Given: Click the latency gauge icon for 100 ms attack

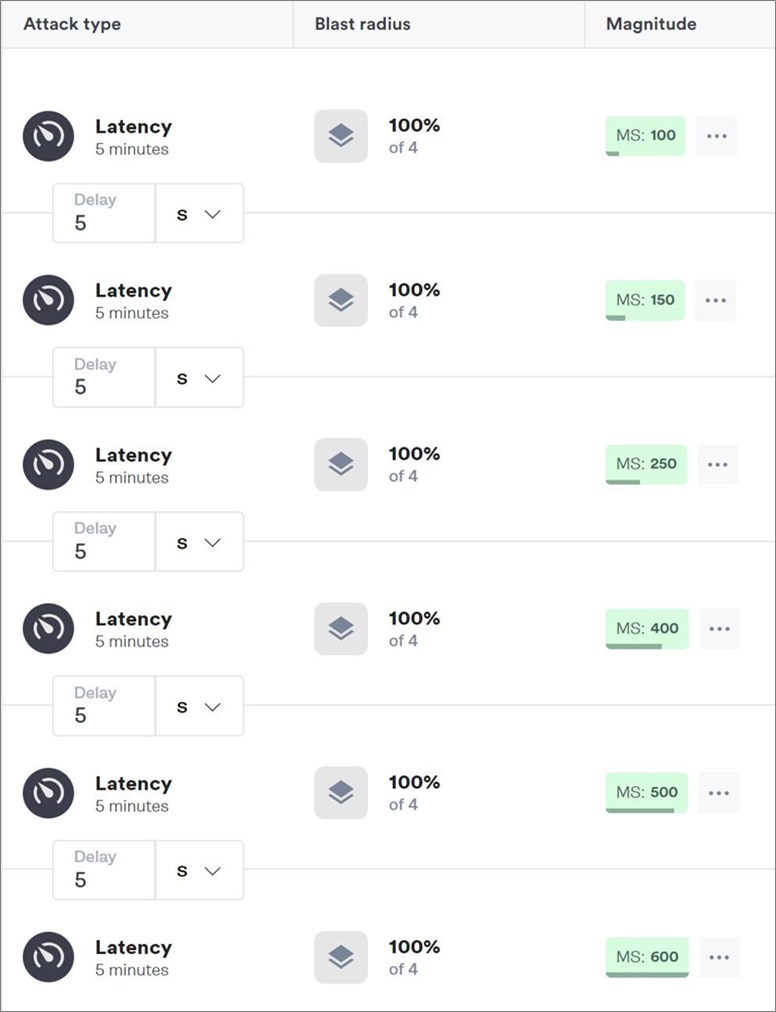Looking at the screenshot, I should (x=48, y=136).
